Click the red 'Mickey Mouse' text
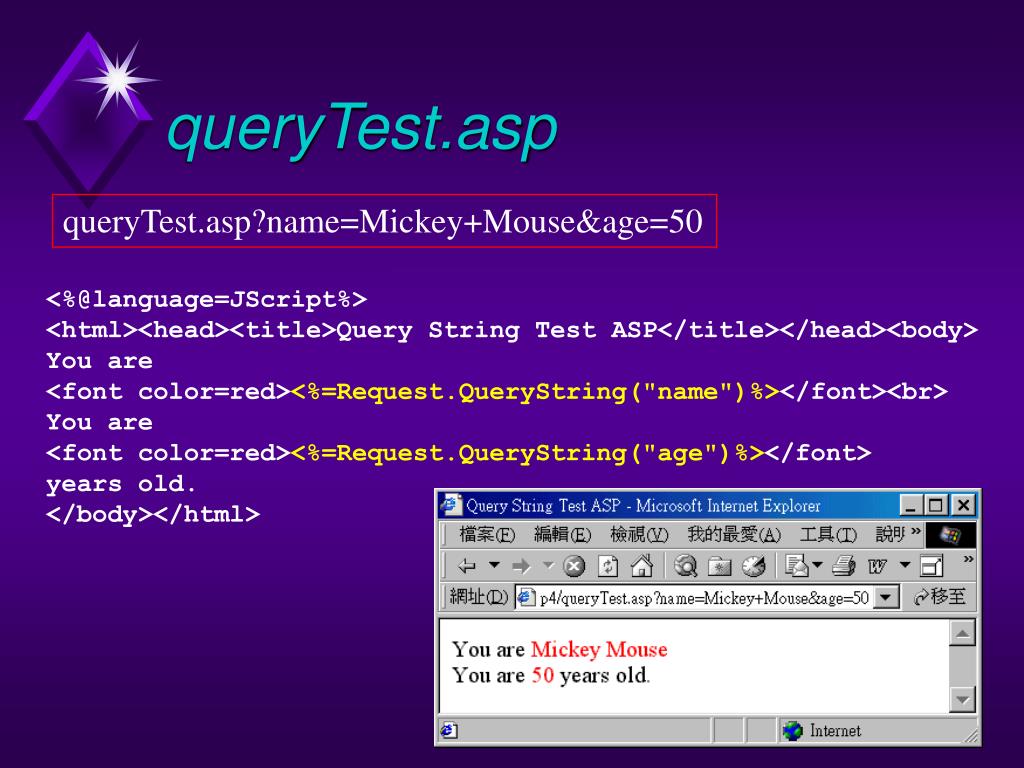 click(x=599, y=650)
